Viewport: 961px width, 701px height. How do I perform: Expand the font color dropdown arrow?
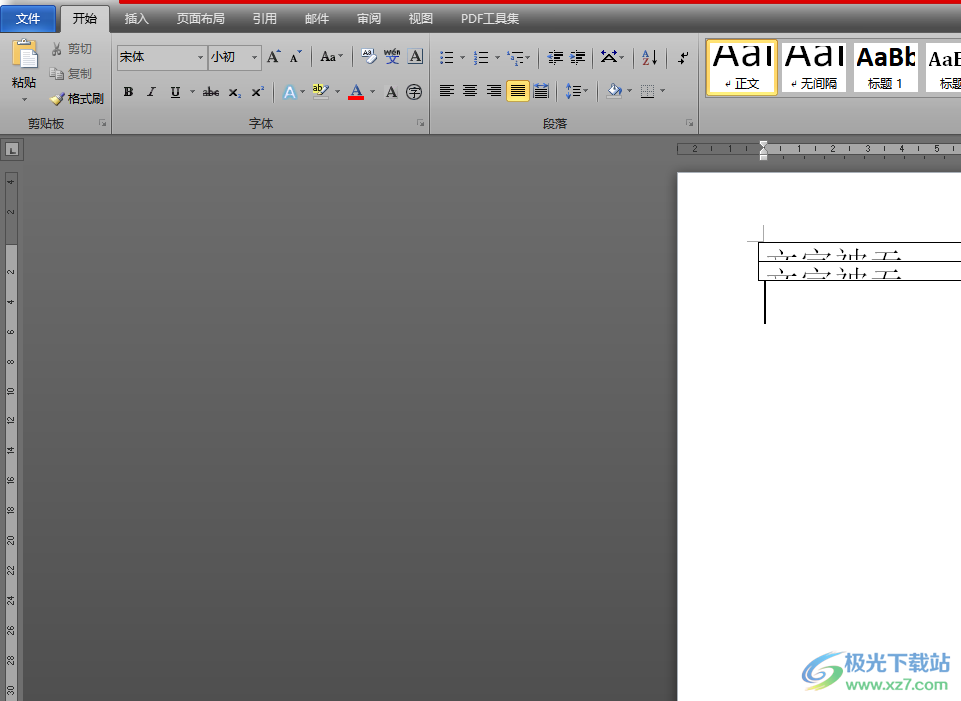[372, 92]
